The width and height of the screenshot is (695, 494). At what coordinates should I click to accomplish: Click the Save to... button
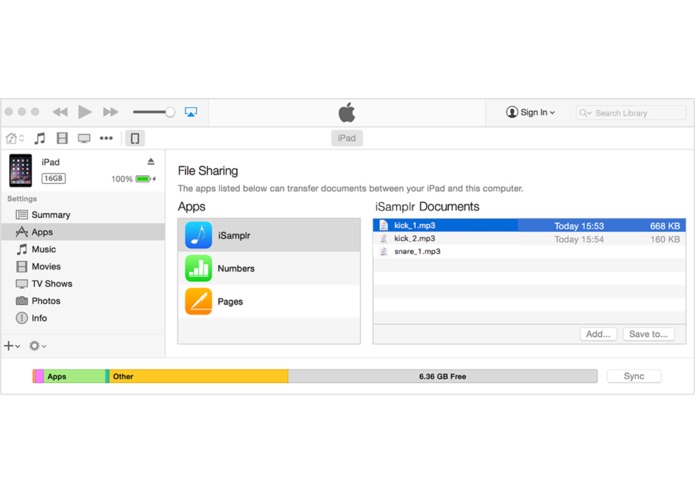[648, 334]
